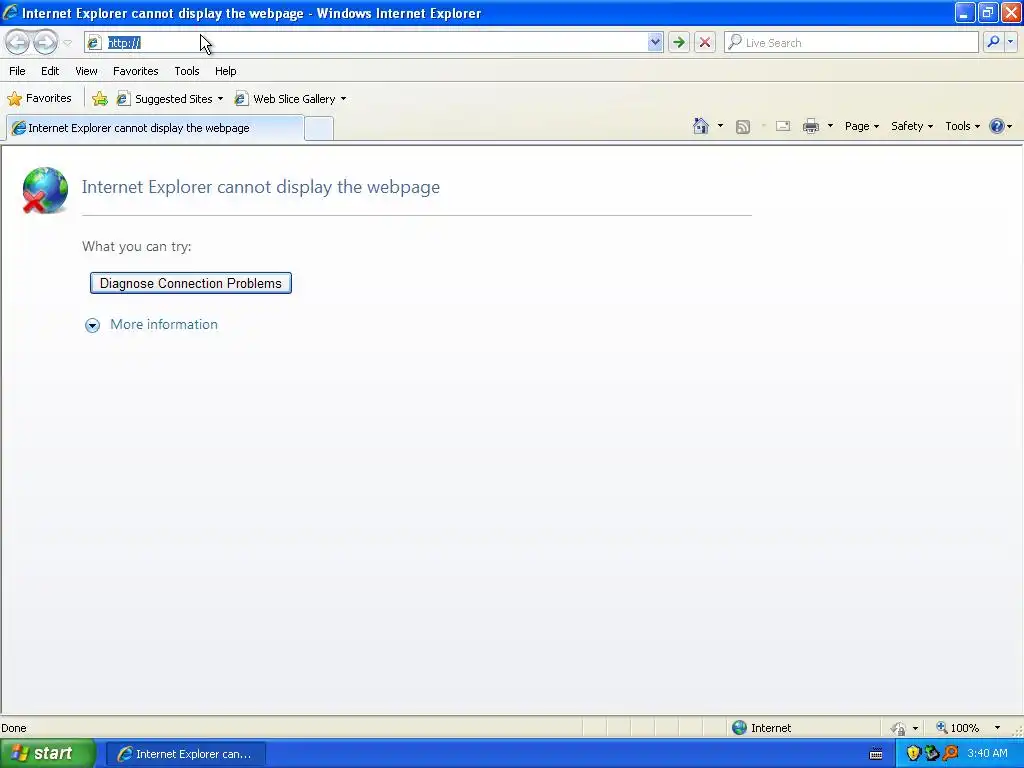
Task: Open the Tools command bar menu
Action: click(962, 126)
